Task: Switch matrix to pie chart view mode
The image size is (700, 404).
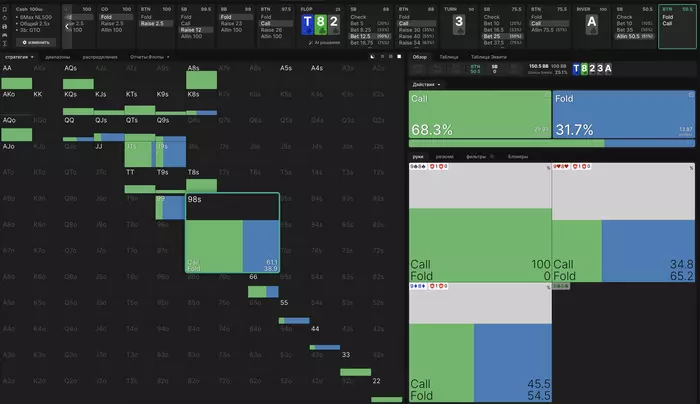Action: click(372, 57)
